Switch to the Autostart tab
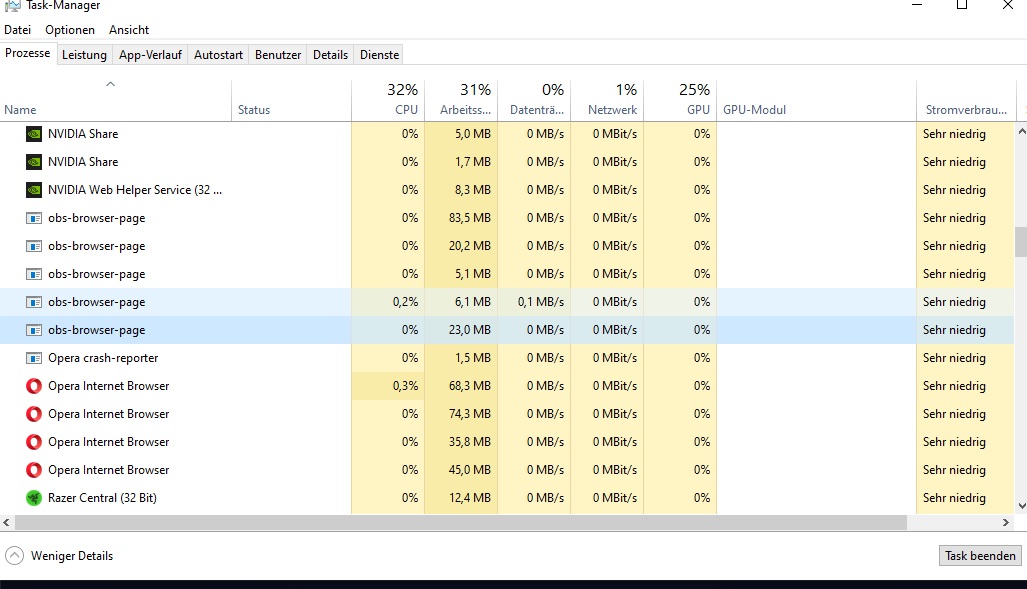This screenshot has width=1027, height=589. point(218,55)
